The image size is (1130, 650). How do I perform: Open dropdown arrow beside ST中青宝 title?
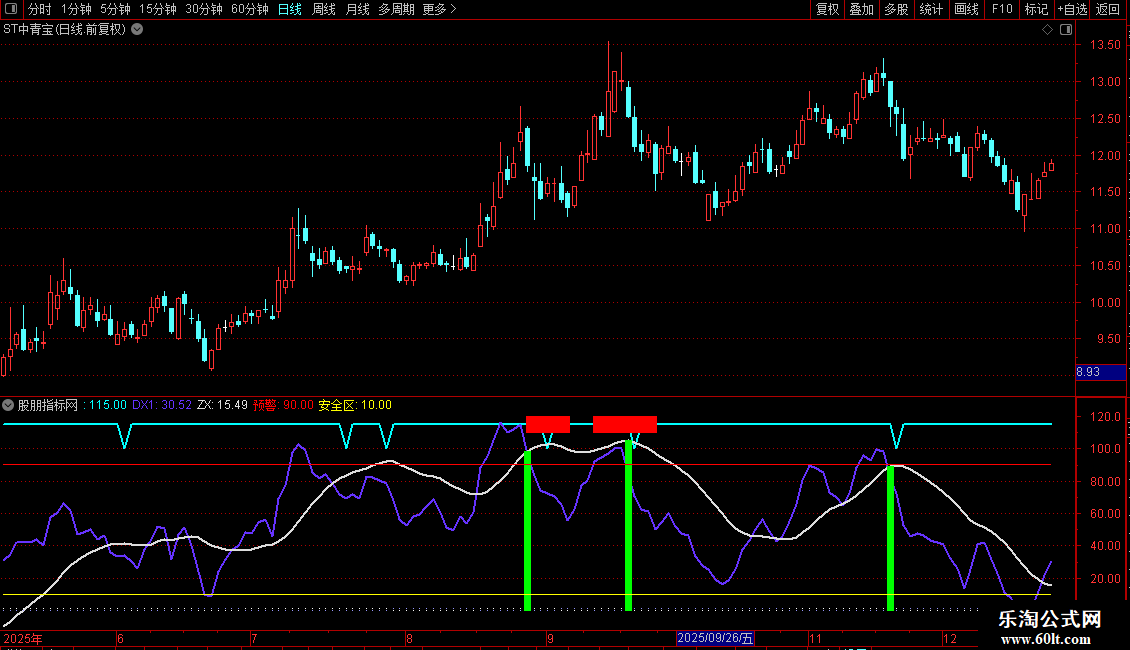coord(137,30)
